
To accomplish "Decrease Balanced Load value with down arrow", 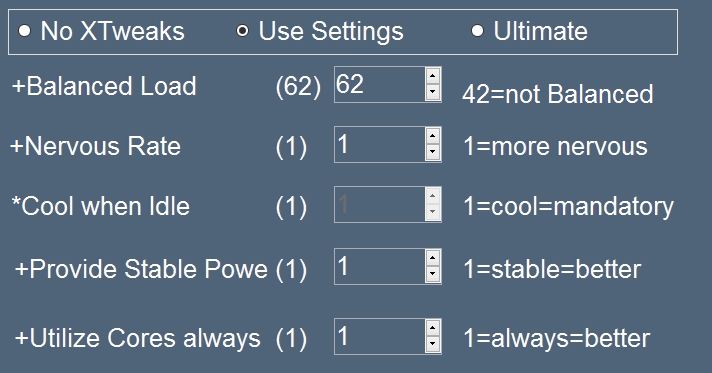I will coord(433,92).
